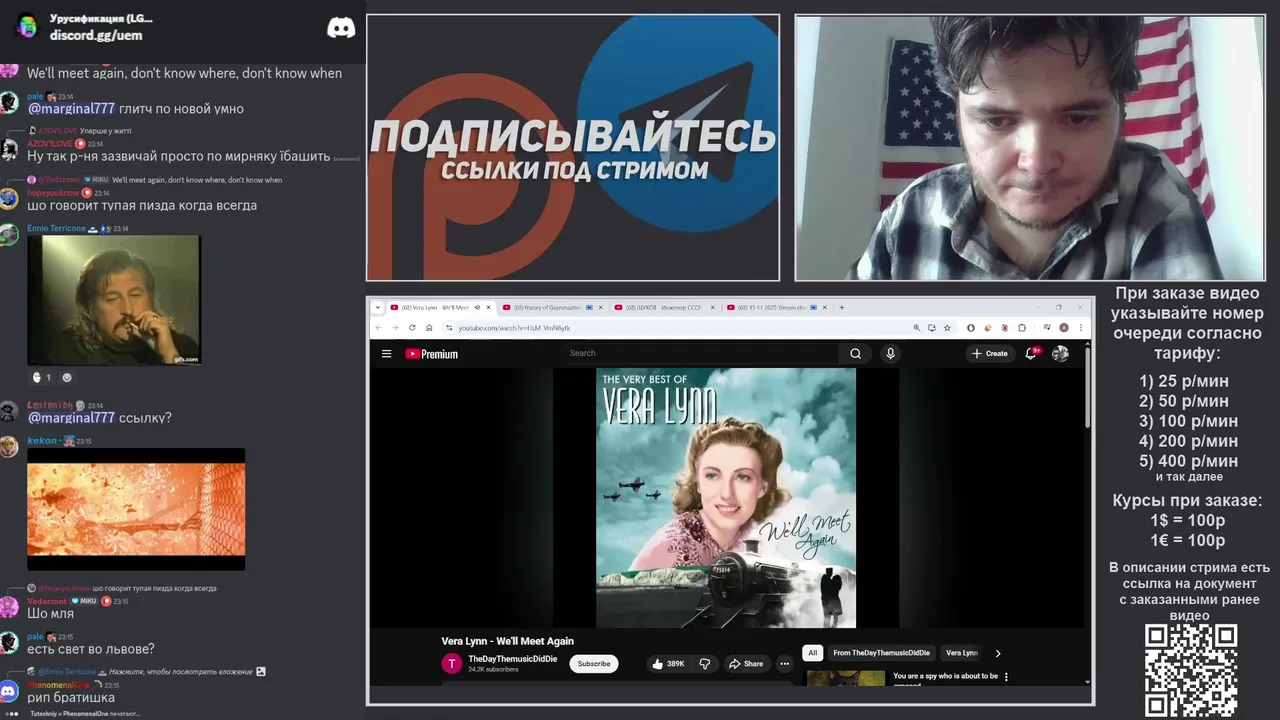Image resolution: width=1280 pixels, height=720 pixels.
Task: Click username AZOV1LOVE in chat
Action: point(52,144)
